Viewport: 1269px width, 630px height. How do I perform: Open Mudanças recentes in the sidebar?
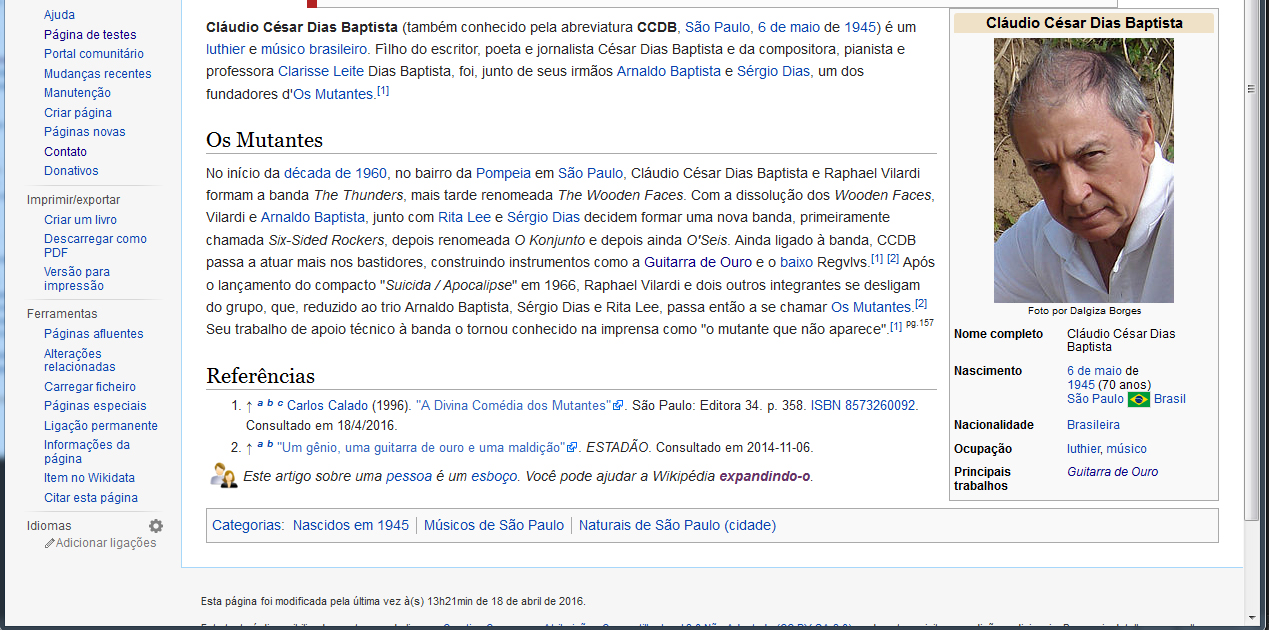coord(97,74)
